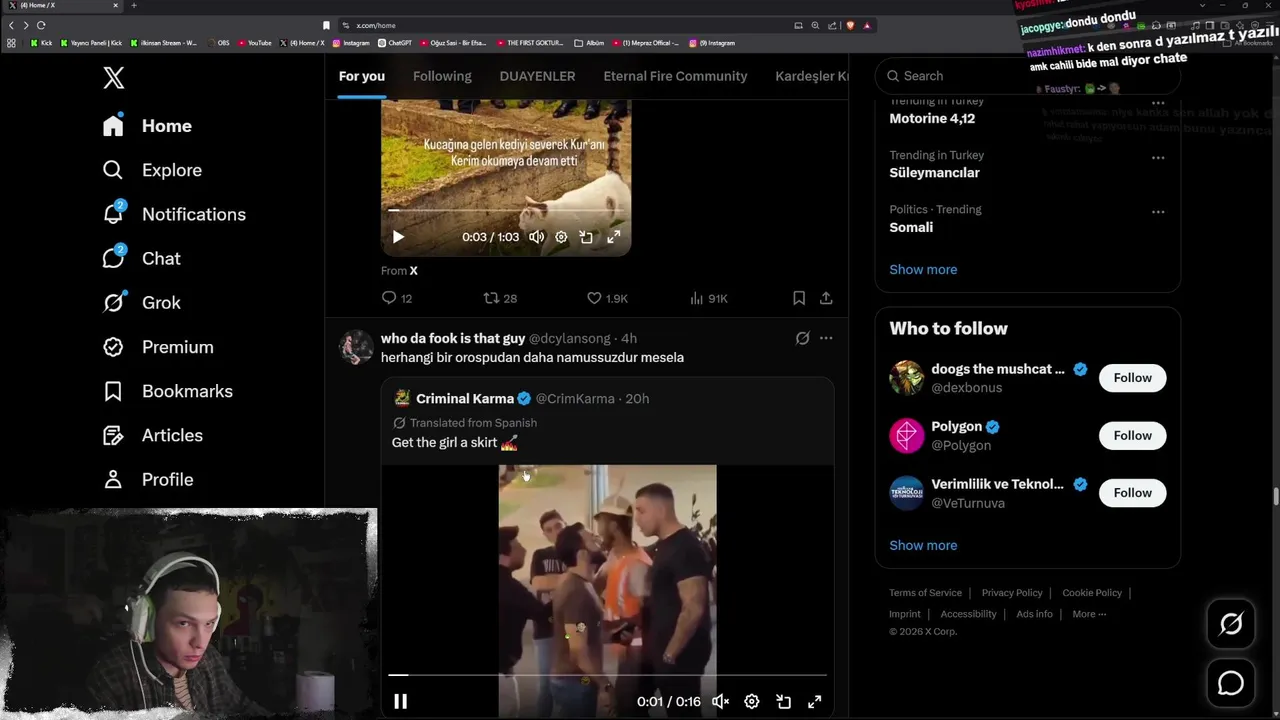The width and height of the screenshot is (1280, 720).
Task: Share the cat video post
Action: (826, 298)
